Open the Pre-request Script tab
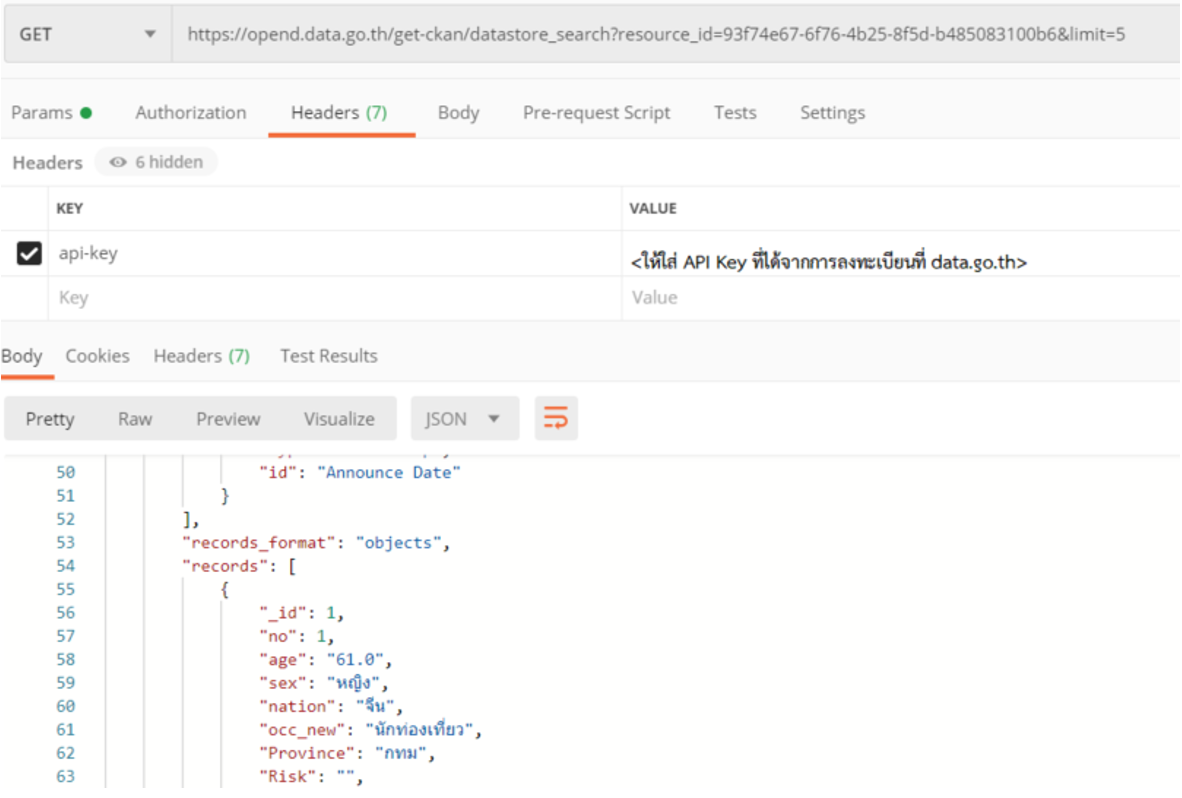 pos(596,112)
